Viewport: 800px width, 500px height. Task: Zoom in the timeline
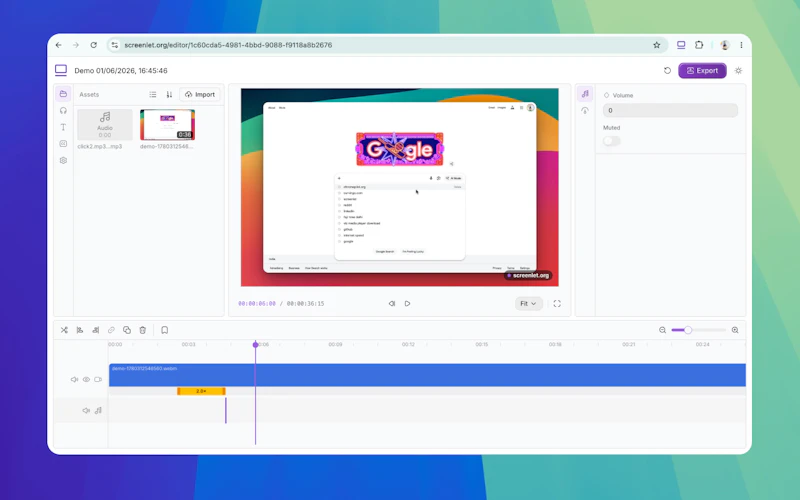point(735,330)
